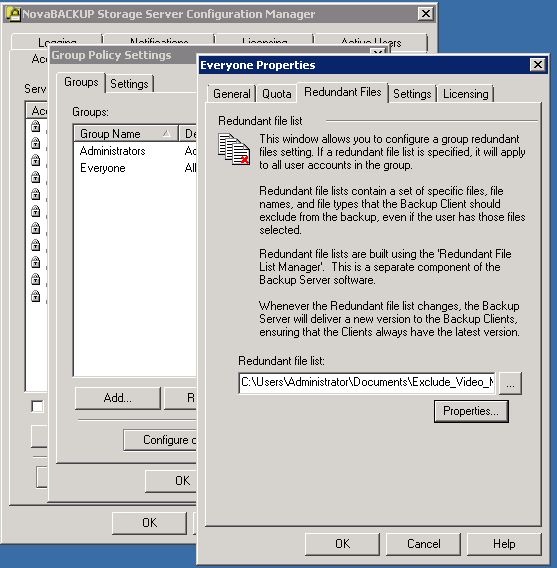Sort by Group Name column header
This screenshot has height=568, width=557.
pyautogui.click(x=126, y=134)
